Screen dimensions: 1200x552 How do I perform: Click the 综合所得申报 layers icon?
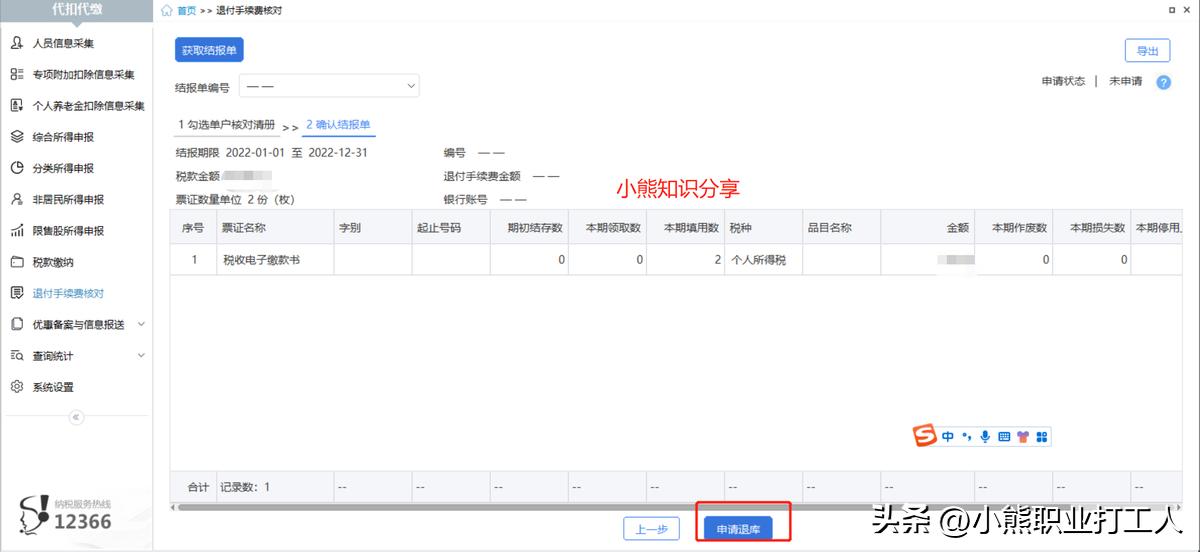[17, 137]
